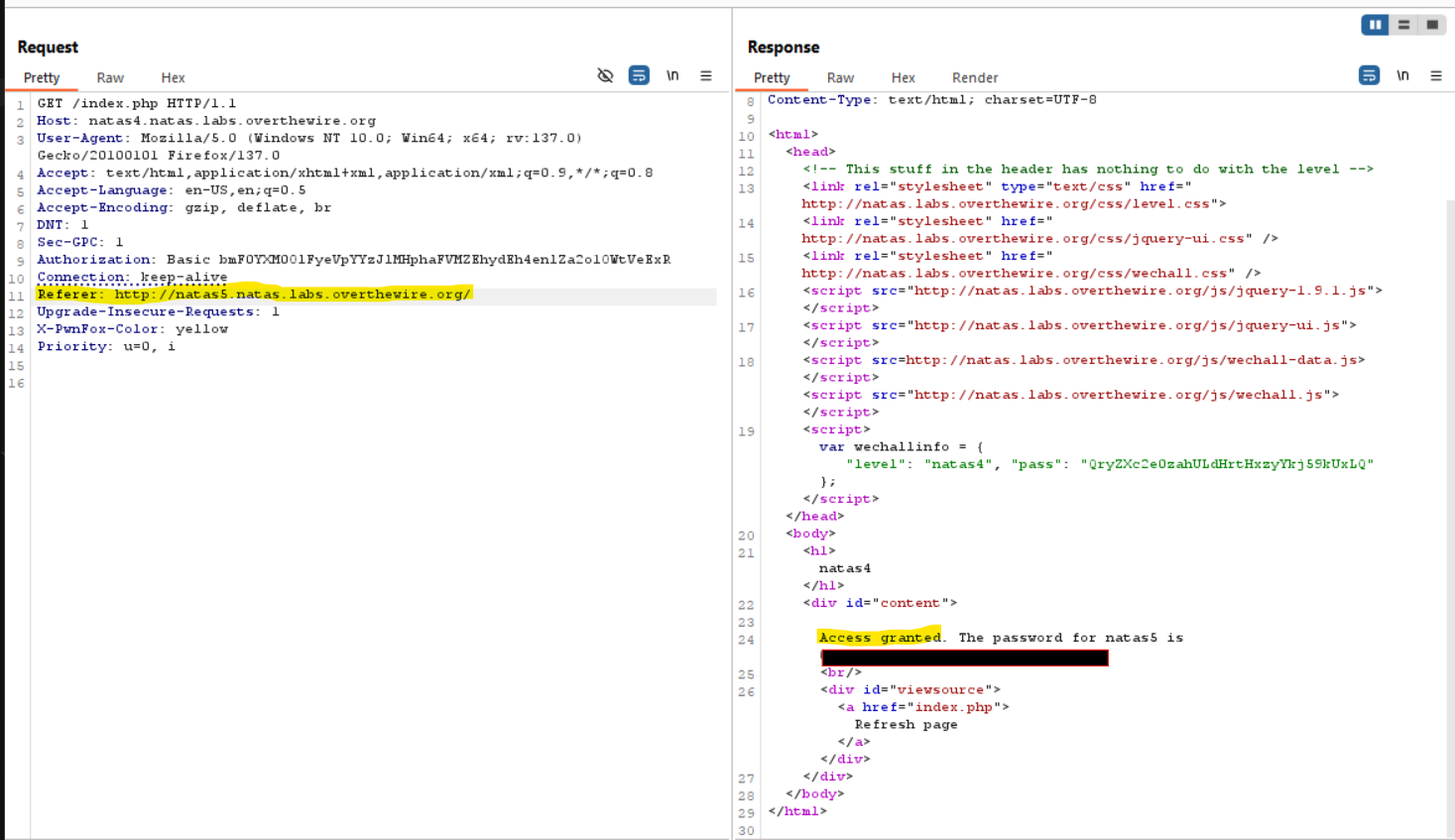Click the Accept-Encoding header line
Image resolution: width=1455 pixels, height=840 pixels.
coord(184,207)
